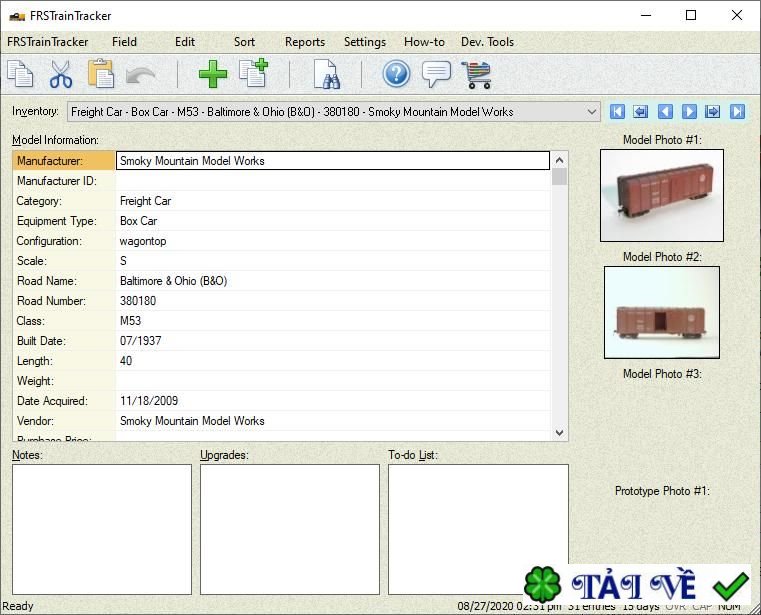Click inside the Notes text box
The width and height of the screenshot is (761, 615).
click(x=101, y=529)
